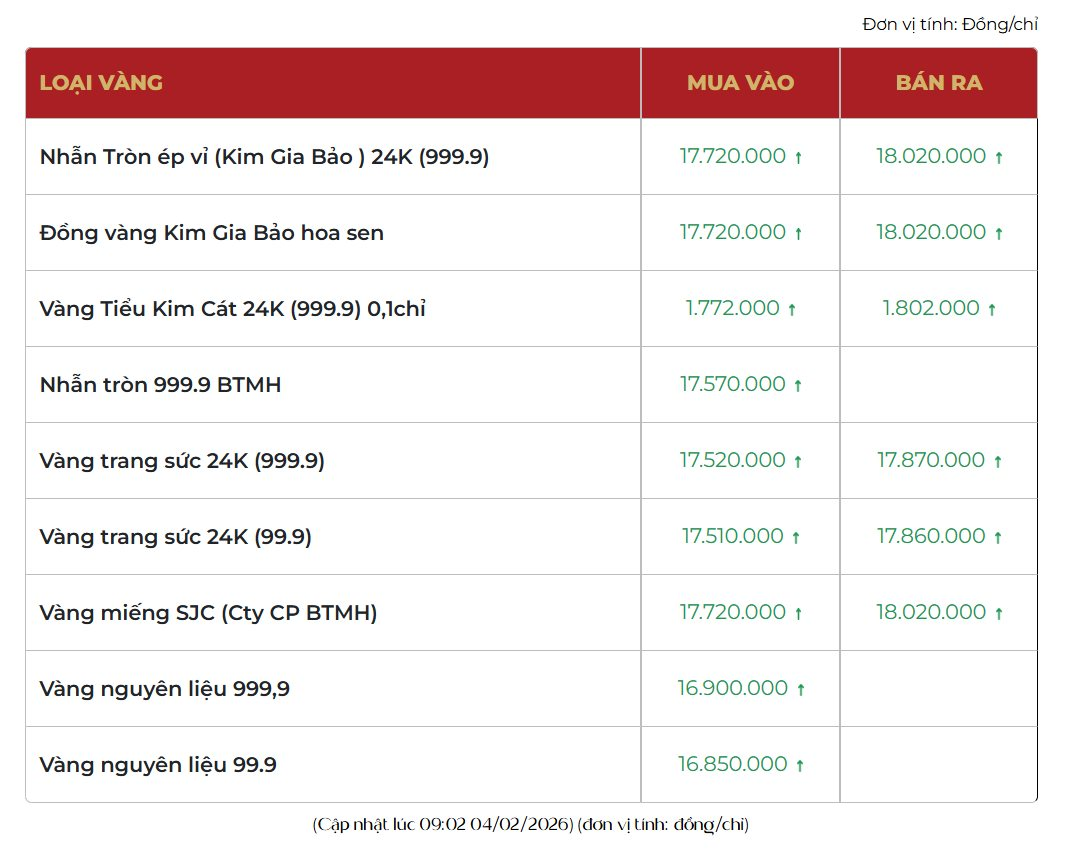The height and width of the screenshot is (849, 1068).
Task: Select the Nhẫn tròn 999.9 BTMH row label
Action: pyautogui.click(x=160, y=385)
